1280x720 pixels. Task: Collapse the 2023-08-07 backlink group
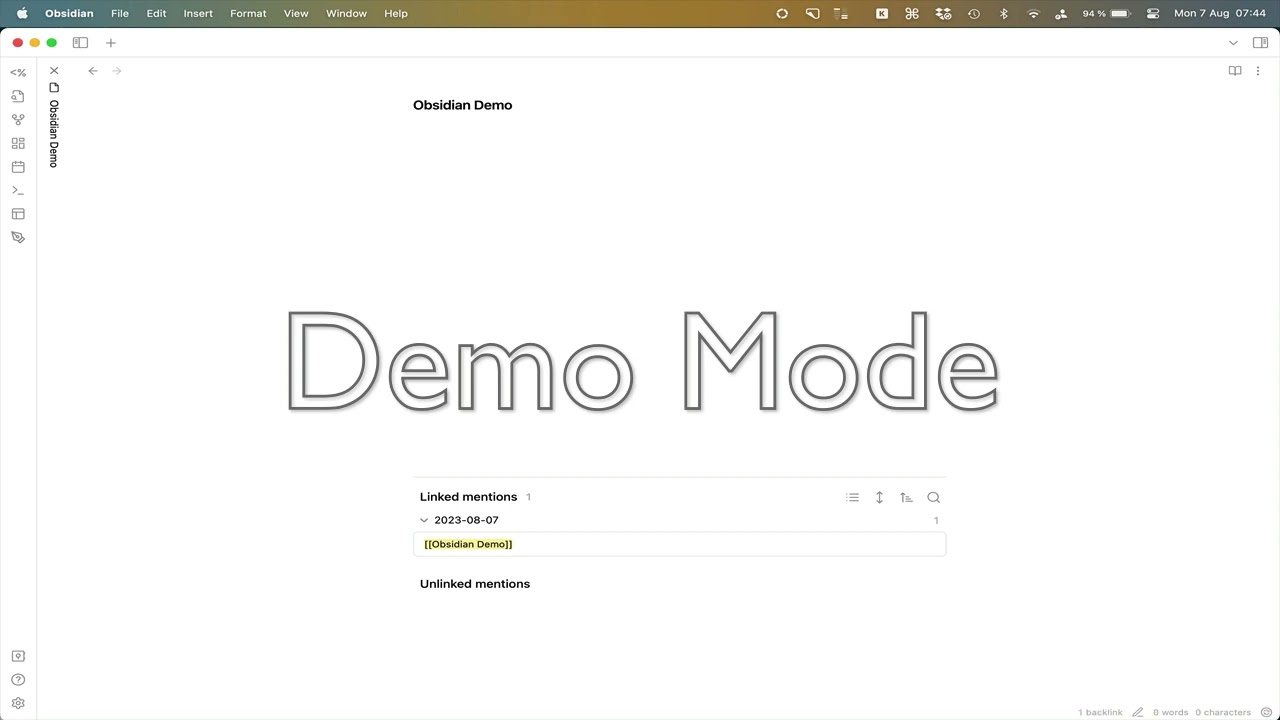pyautogui.click(x=424, y=520)
